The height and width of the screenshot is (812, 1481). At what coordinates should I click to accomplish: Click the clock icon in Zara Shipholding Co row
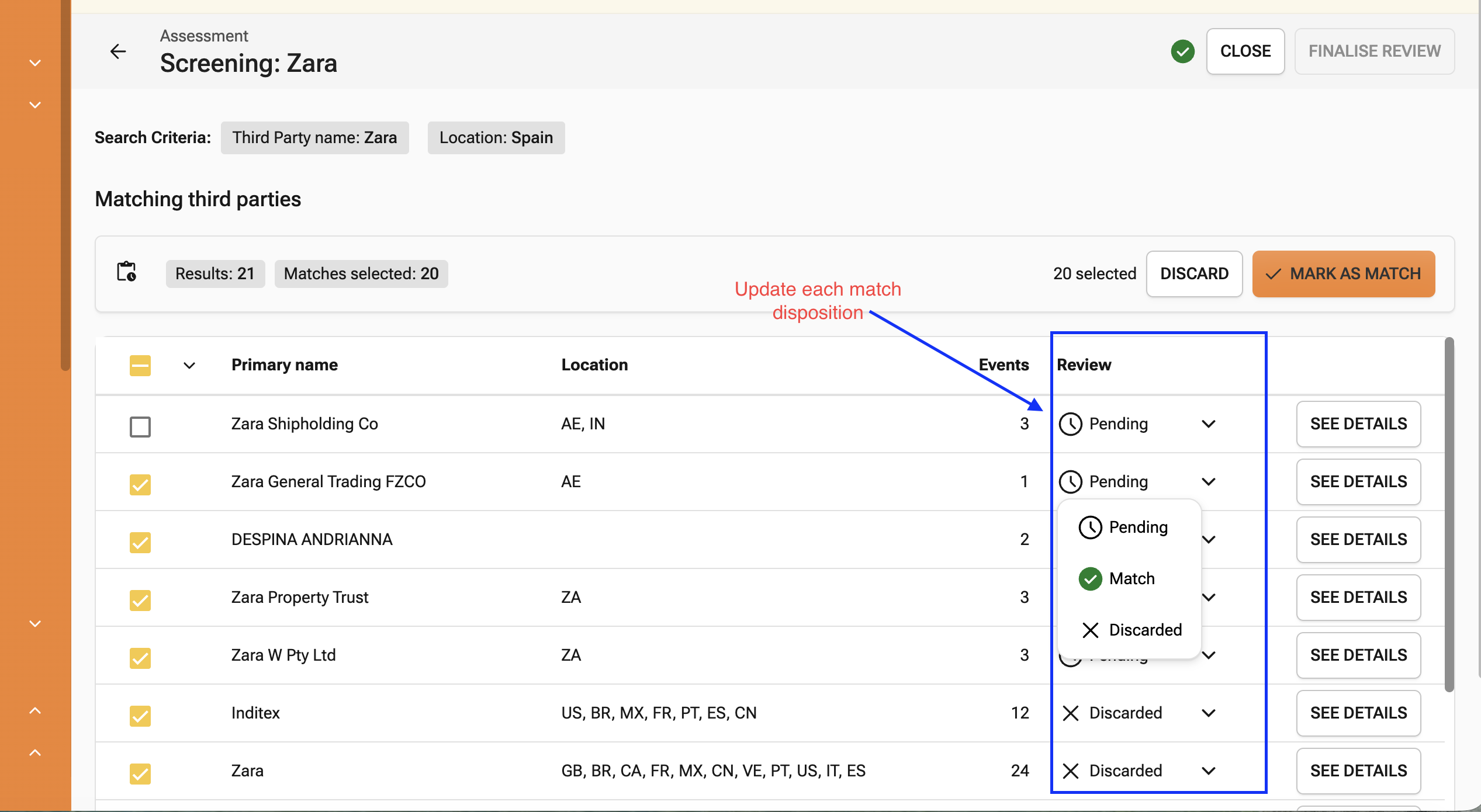(x=1070, y=424)
